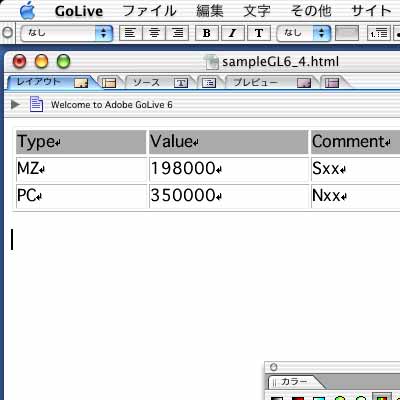Open the paragraph format dropdown
400x400 pixels.
click(x=67, y=33)
